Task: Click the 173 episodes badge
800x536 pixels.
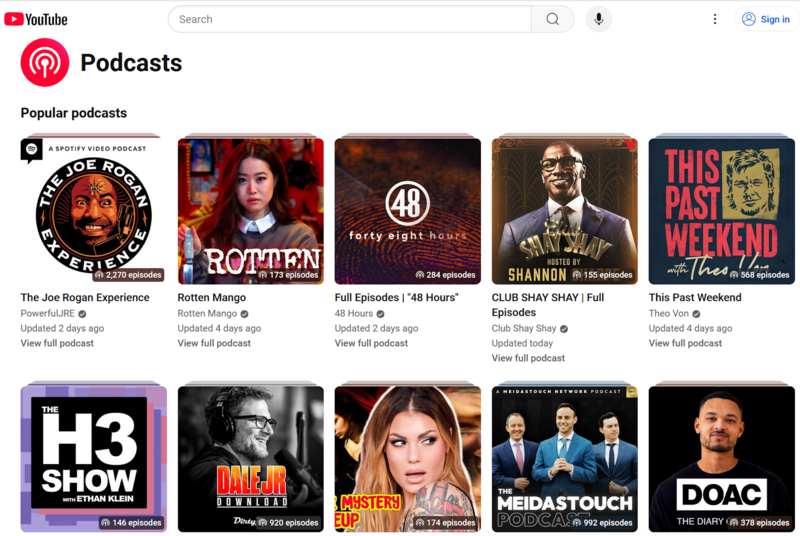Action: click(x=288, y=275)
